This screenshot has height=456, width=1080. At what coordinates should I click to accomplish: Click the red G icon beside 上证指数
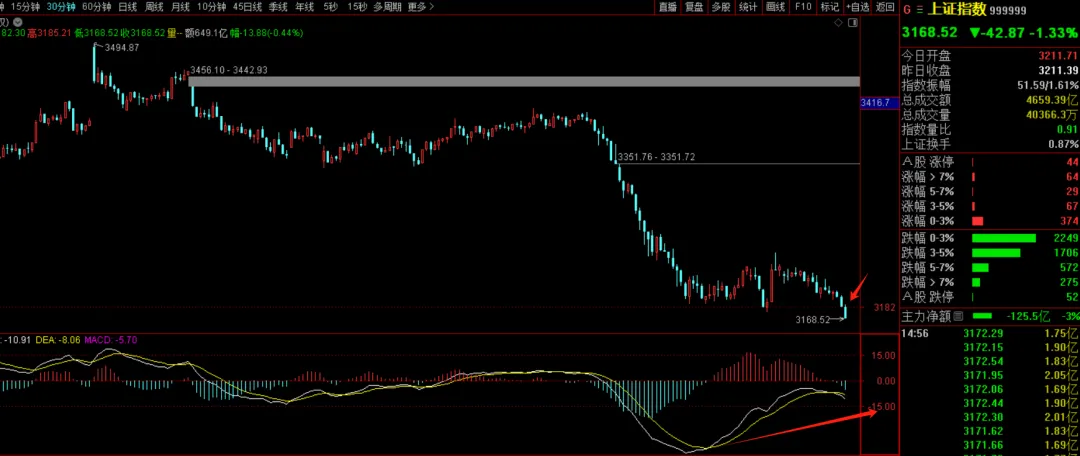907,10
